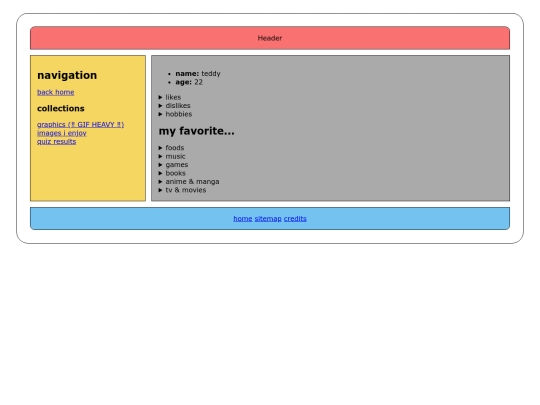This screenshot has height=405, width=540.
Task: Click the collections heading
Action: [x=61, y=108]
